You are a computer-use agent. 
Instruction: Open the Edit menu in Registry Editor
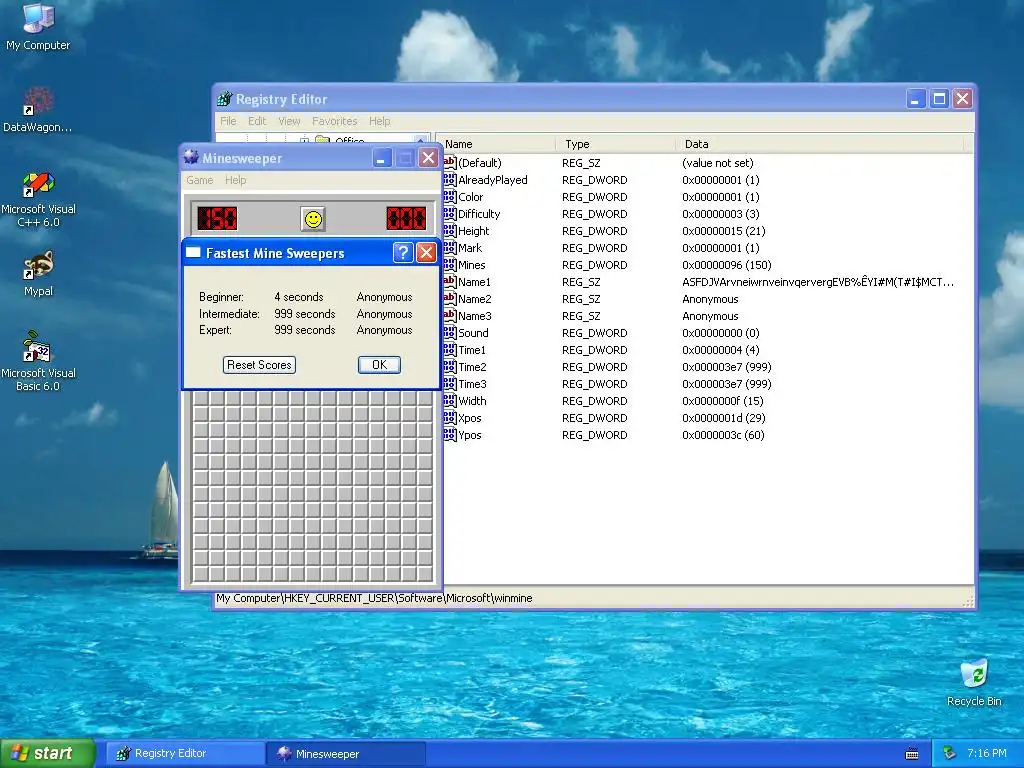coord(257,121)
